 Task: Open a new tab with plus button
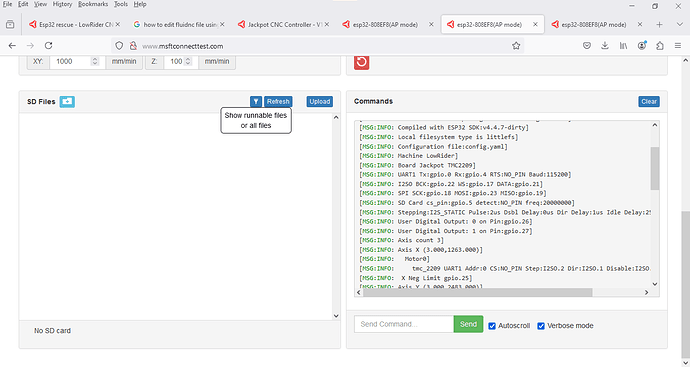pos(659,25)
